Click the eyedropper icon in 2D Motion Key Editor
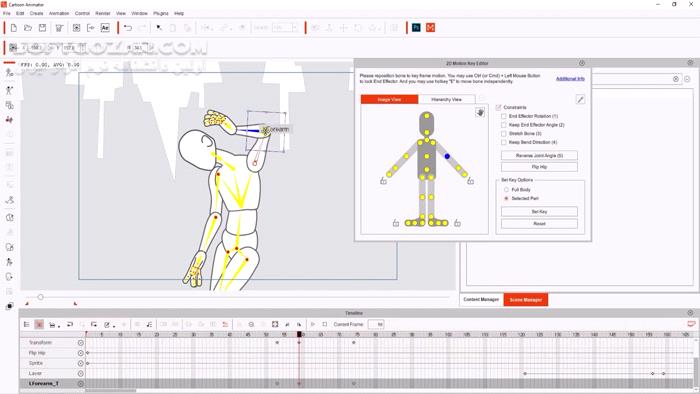Screen dimensions: 700x394 (580, 100)
